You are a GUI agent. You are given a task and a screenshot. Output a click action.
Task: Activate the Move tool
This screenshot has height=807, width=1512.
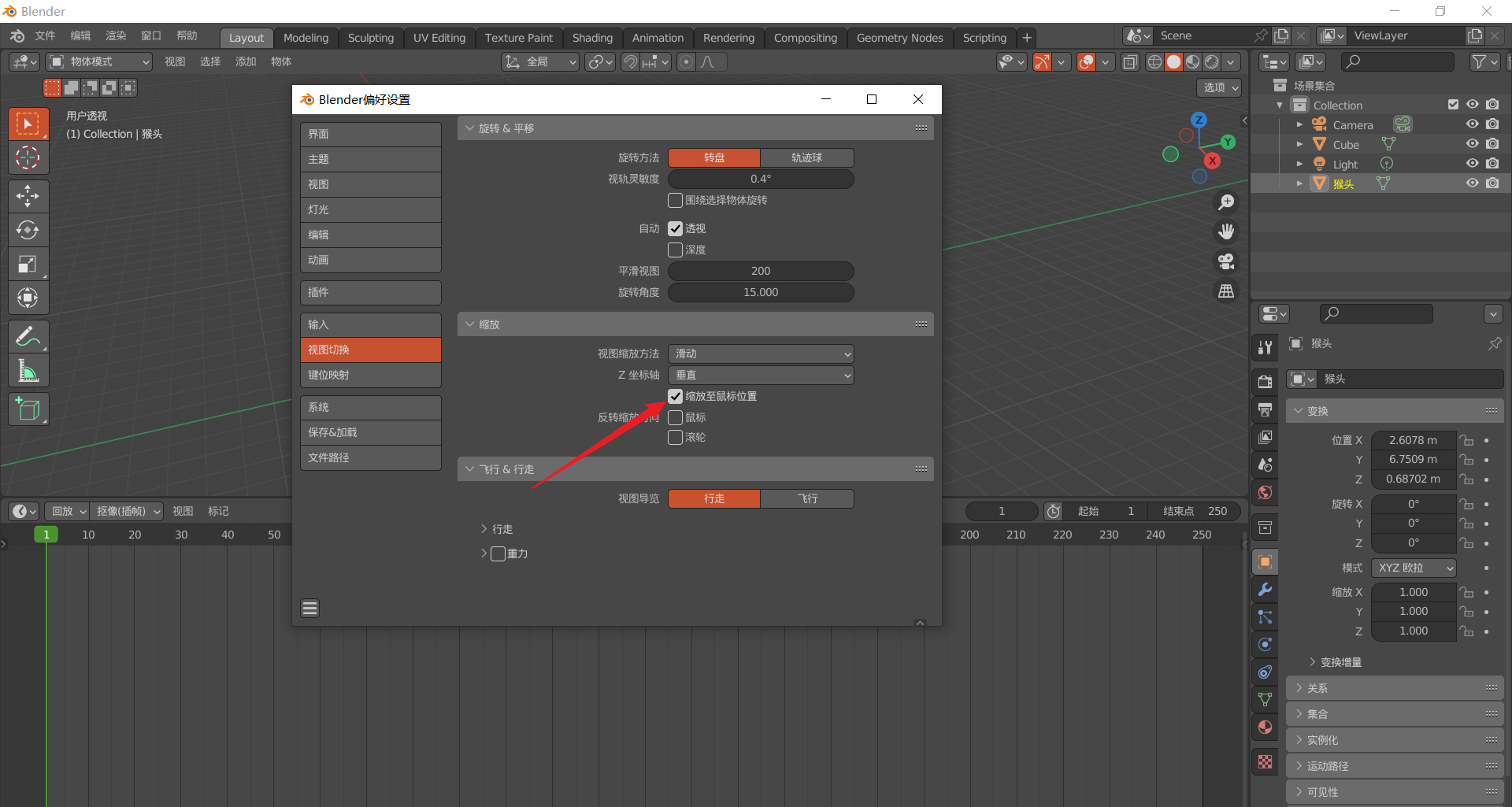tap(28, 196)
